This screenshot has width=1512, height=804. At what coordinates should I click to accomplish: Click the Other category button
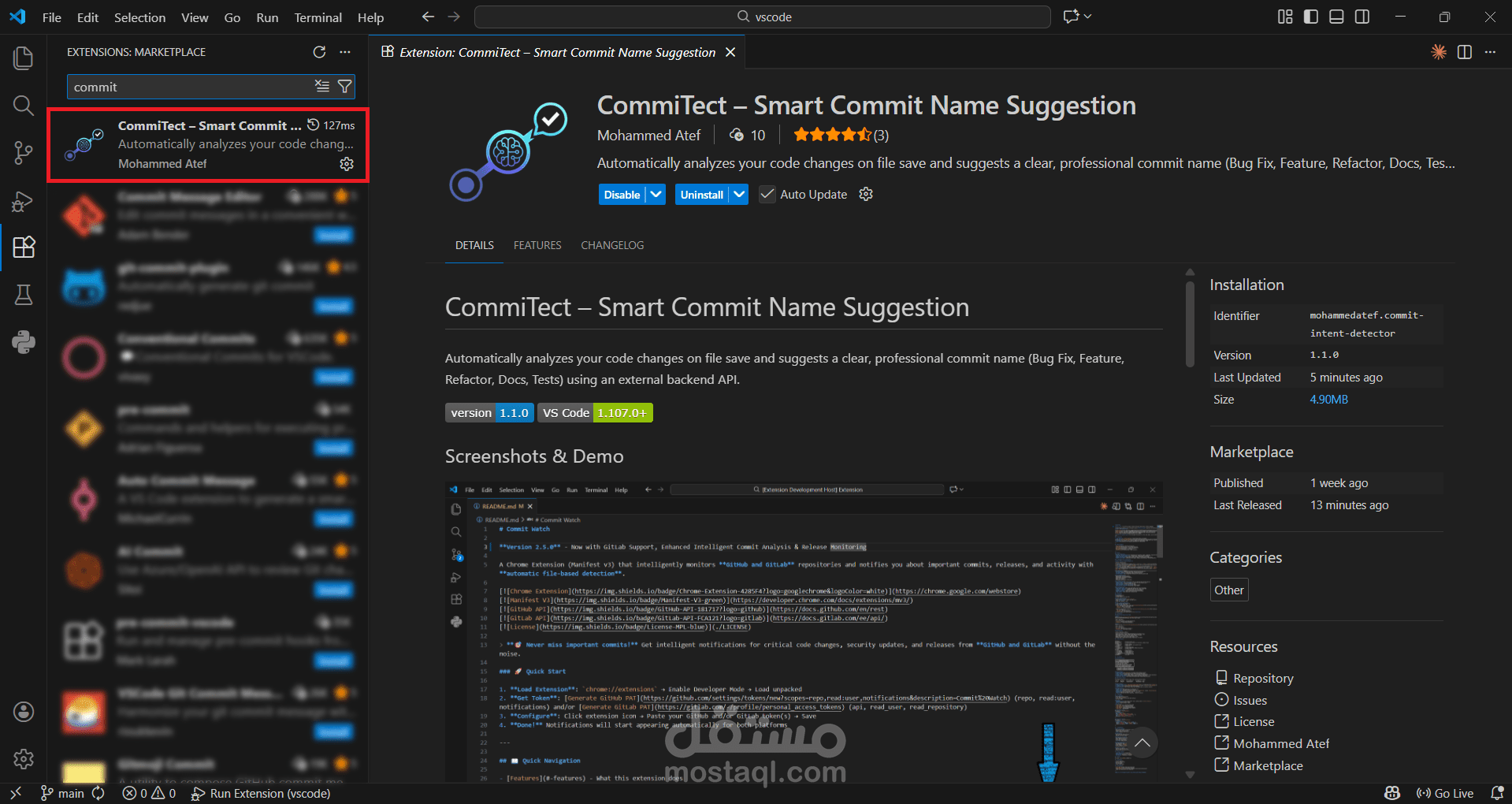1229,590
